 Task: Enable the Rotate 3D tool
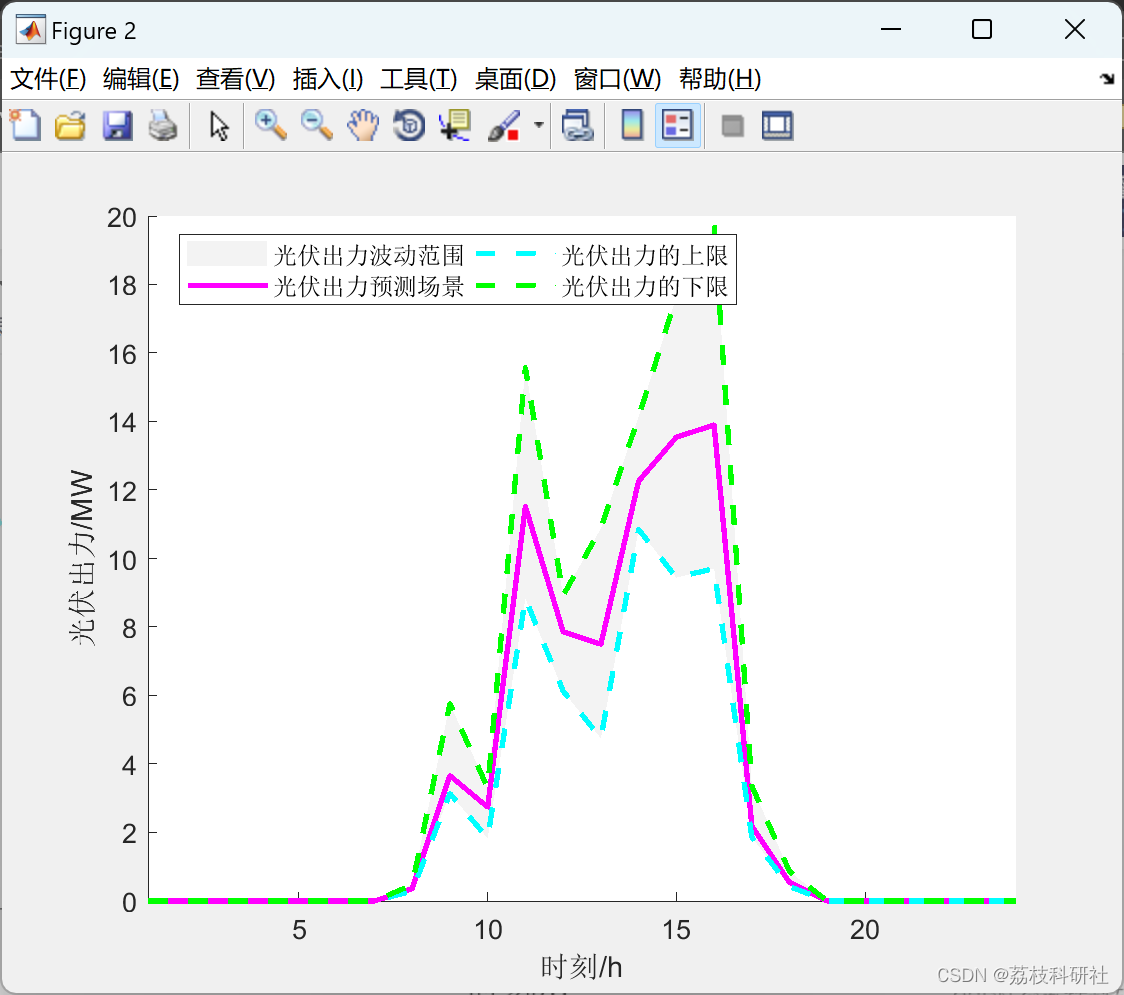(409, 125)
